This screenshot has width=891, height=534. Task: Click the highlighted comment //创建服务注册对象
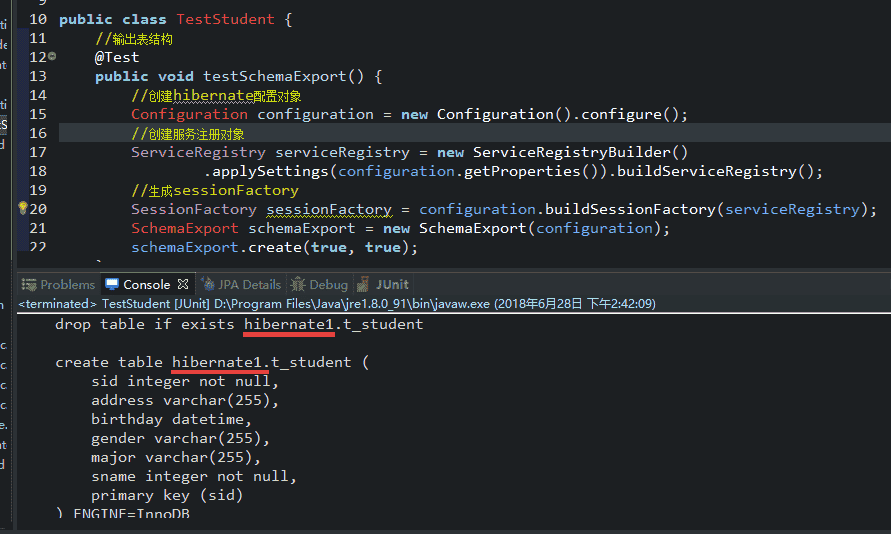pyautogui.click(x=188, y=134)
